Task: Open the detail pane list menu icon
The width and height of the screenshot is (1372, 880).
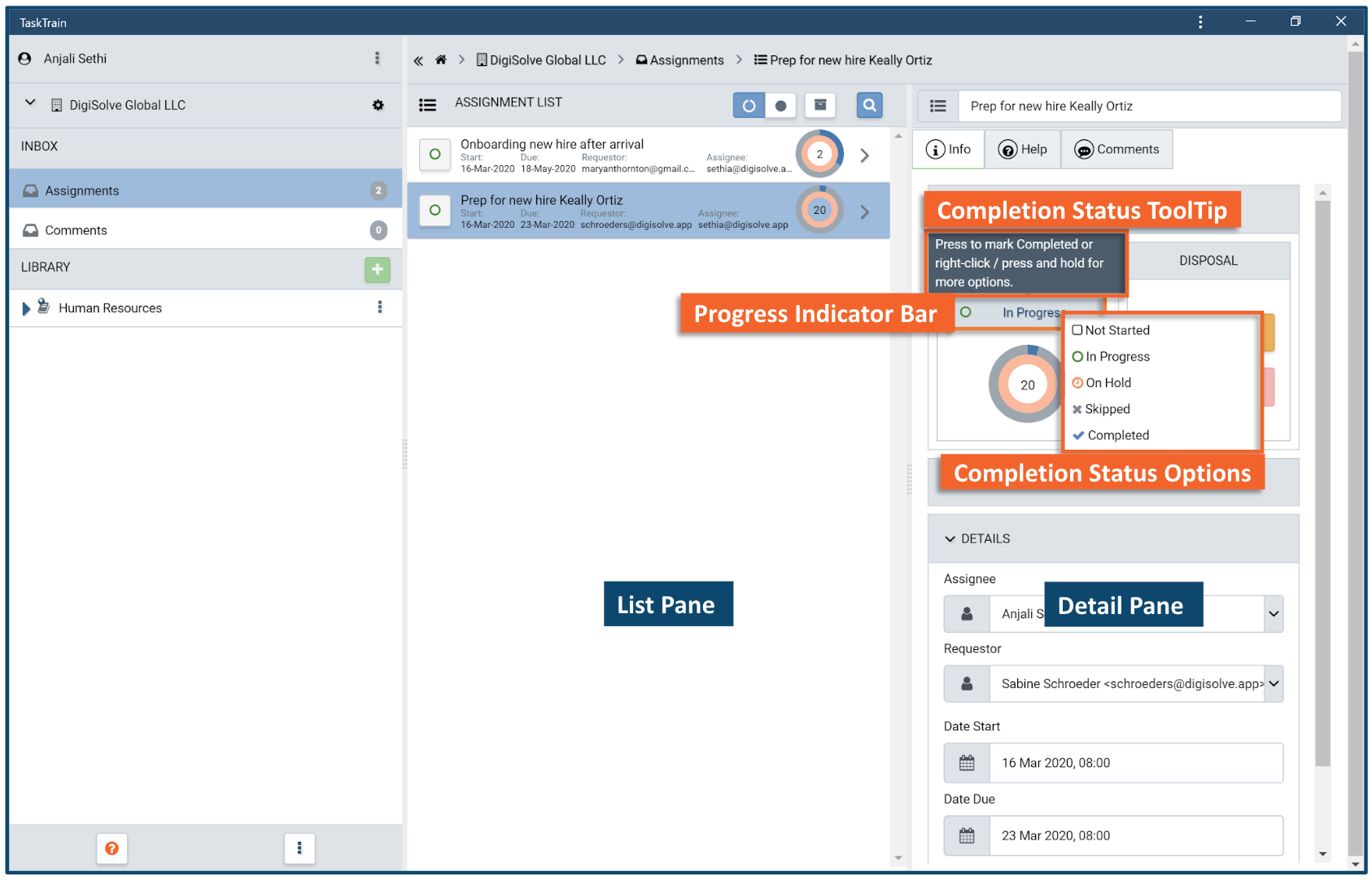Action: pos(938,106)
